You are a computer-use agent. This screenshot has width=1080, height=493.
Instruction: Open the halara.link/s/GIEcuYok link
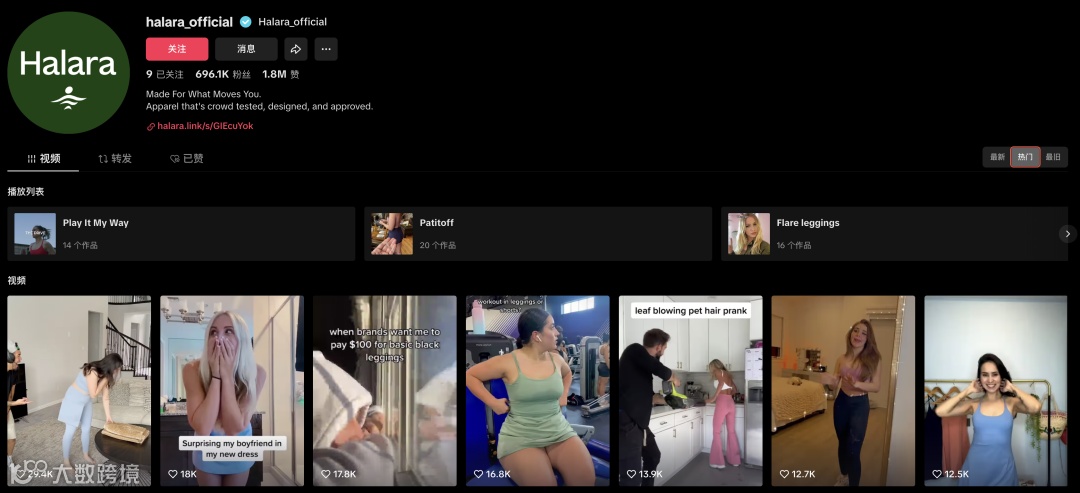coord(205,126)
